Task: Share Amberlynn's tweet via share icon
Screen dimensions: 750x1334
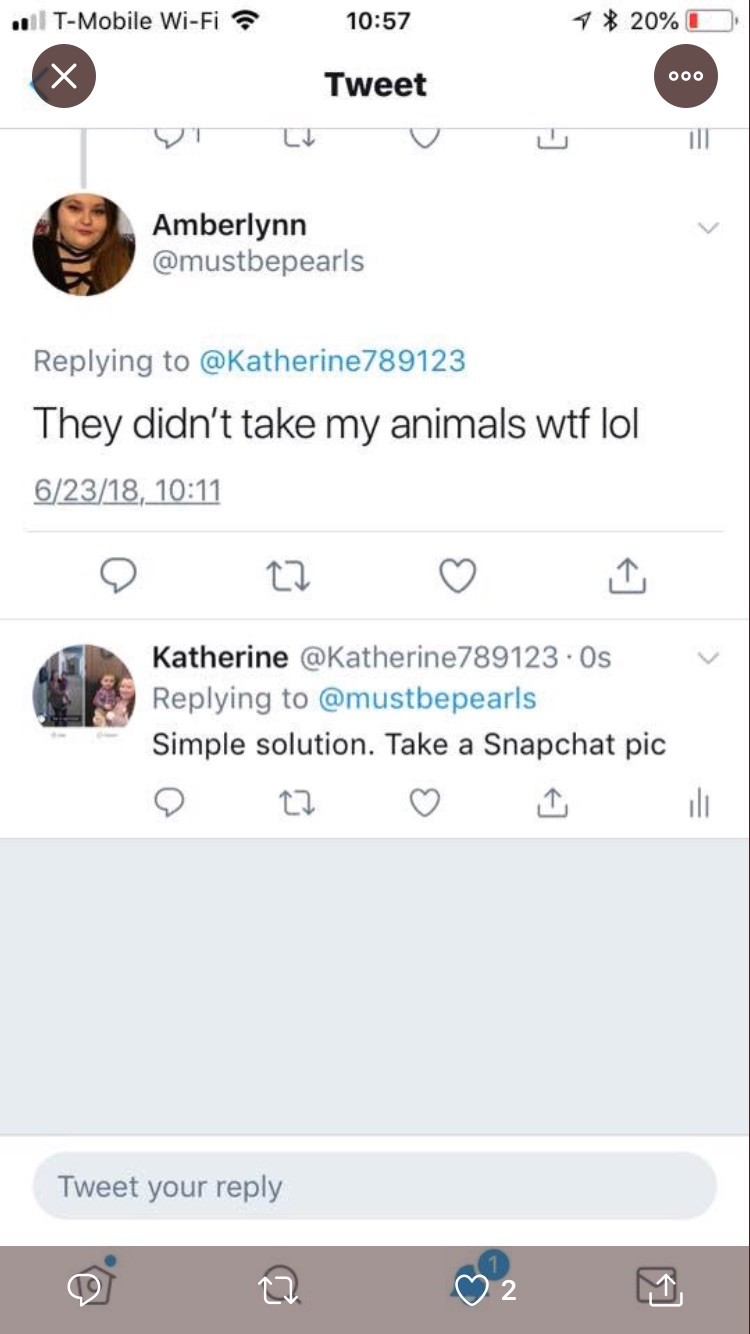Action: [627, 575]
